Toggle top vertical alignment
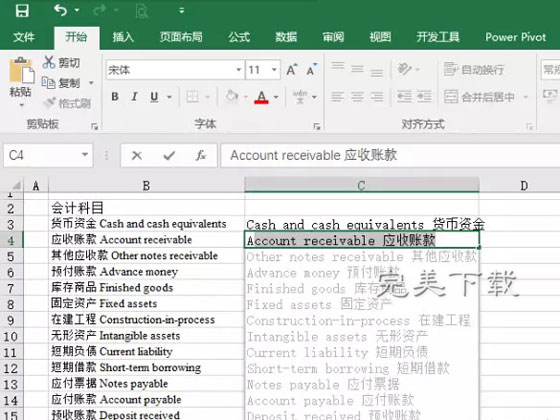 tap(338, 66)
